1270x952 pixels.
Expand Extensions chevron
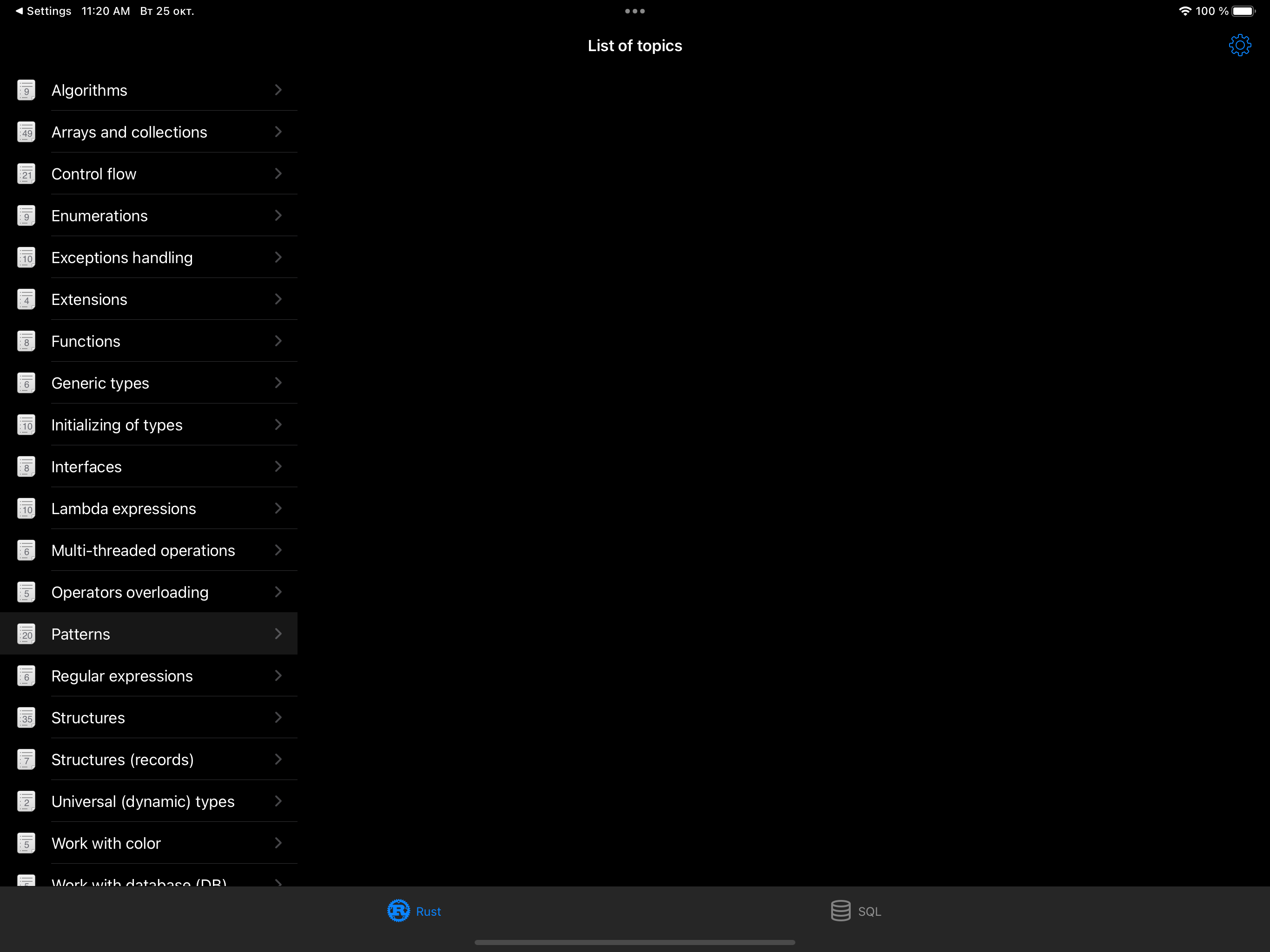click(278, 299)
